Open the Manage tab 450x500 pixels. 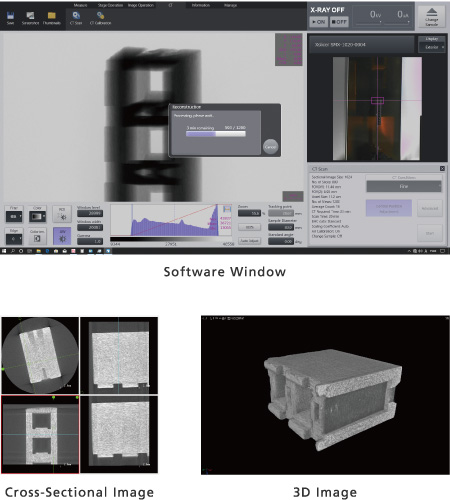230,5
